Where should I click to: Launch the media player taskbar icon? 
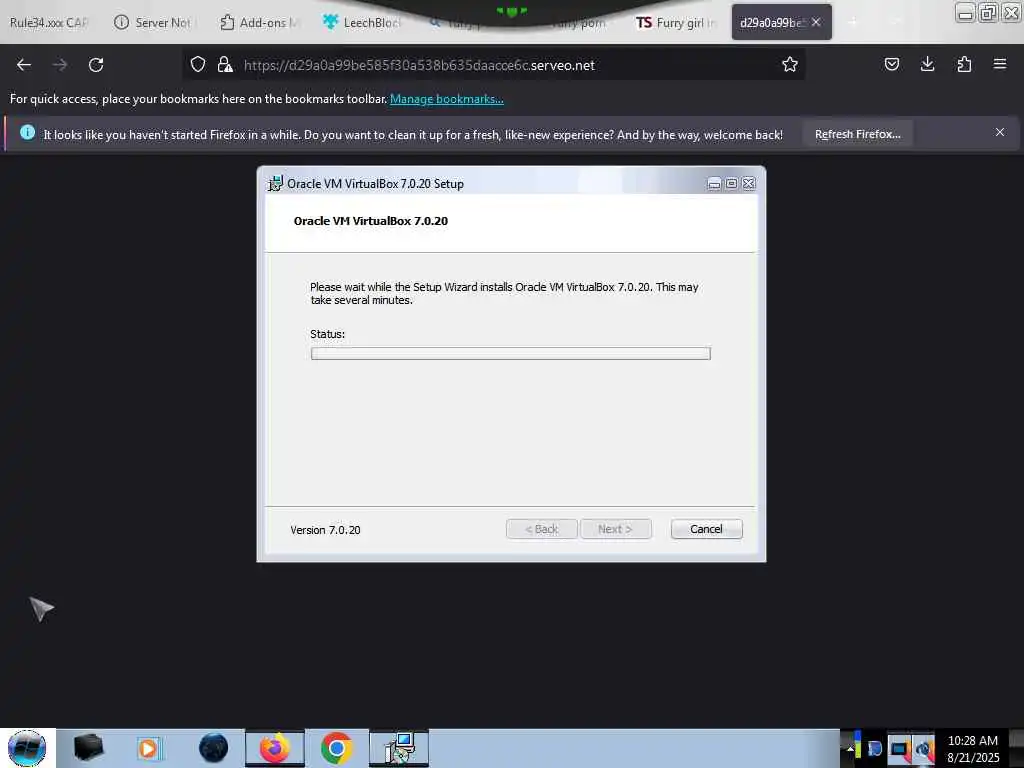149,748
